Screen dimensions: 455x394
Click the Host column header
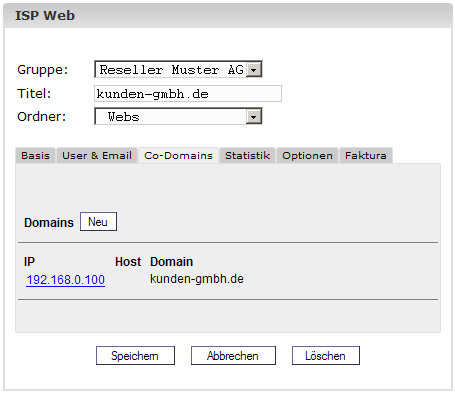[128, 262]
